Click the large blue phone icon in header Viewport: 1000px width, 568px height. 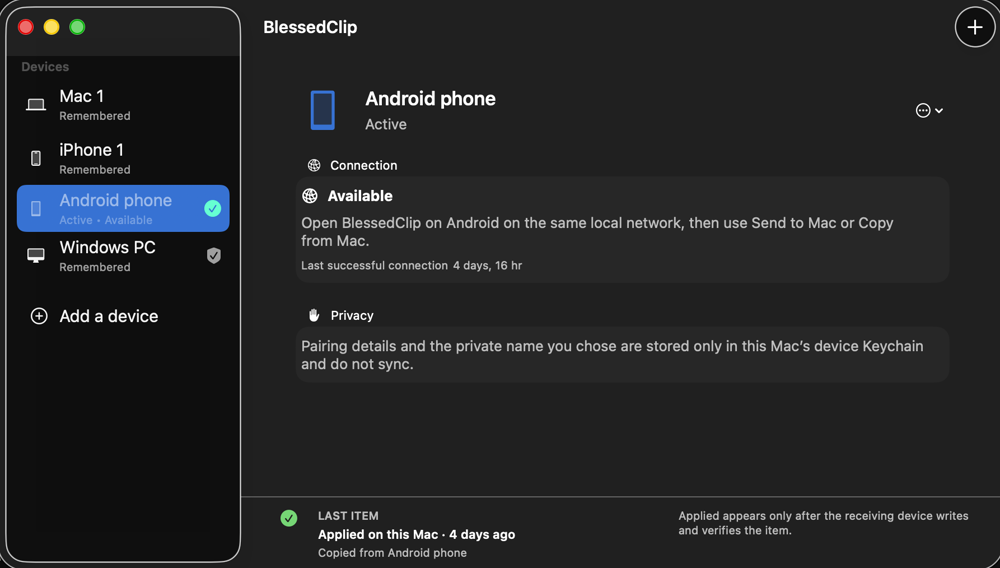tap(323, 110)
